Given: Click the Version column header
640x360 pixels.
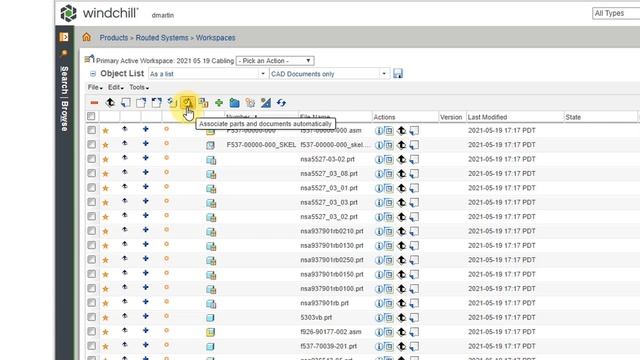Looking at the screenshot, I should [x=451, y=117].
